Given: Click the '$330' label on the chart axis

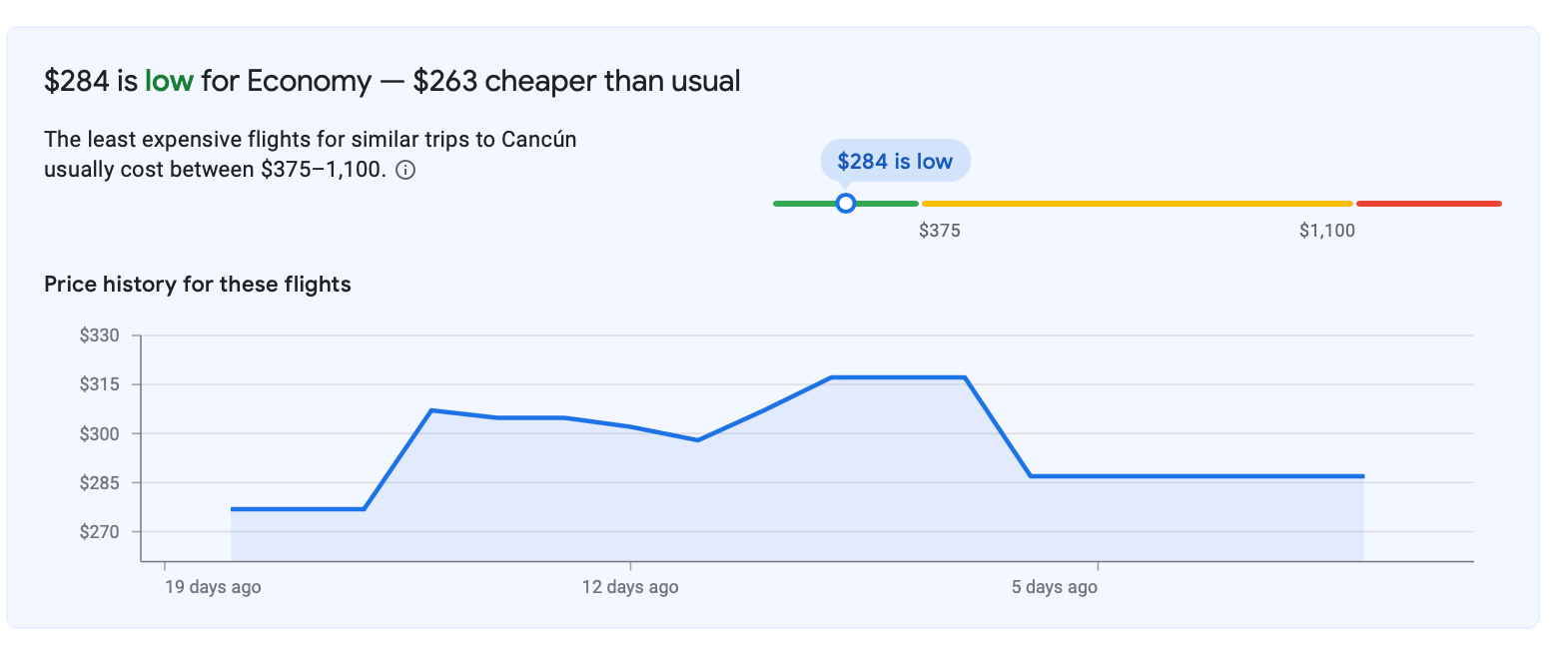Looking at the screenshot, I should tap(101, 334).
